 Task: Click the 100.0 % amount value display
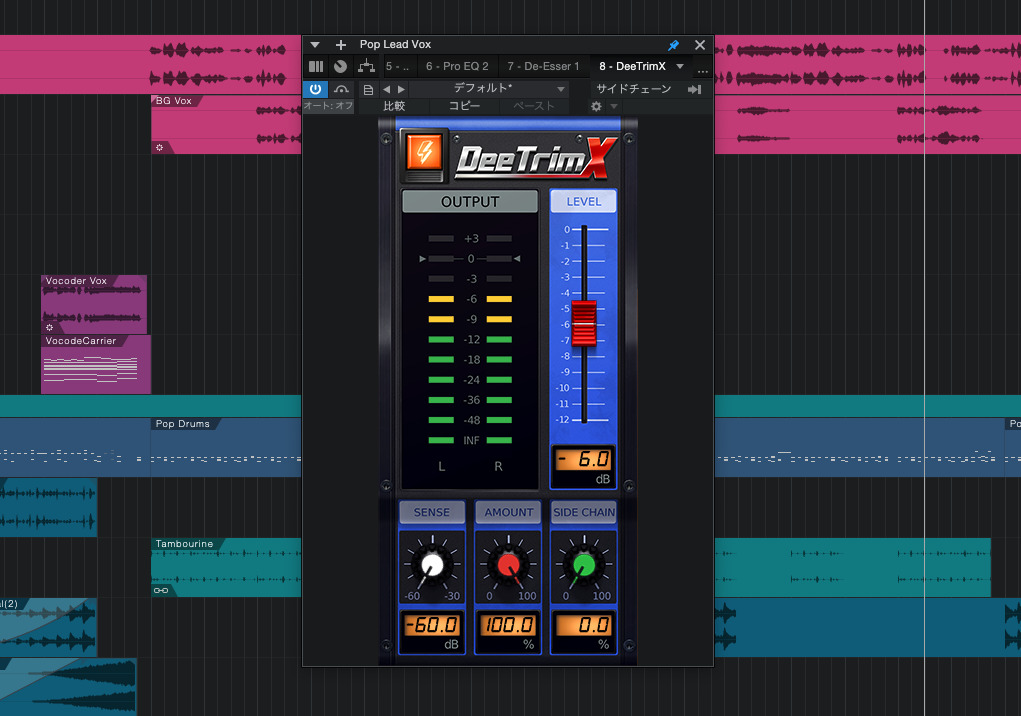pos(509,625)
